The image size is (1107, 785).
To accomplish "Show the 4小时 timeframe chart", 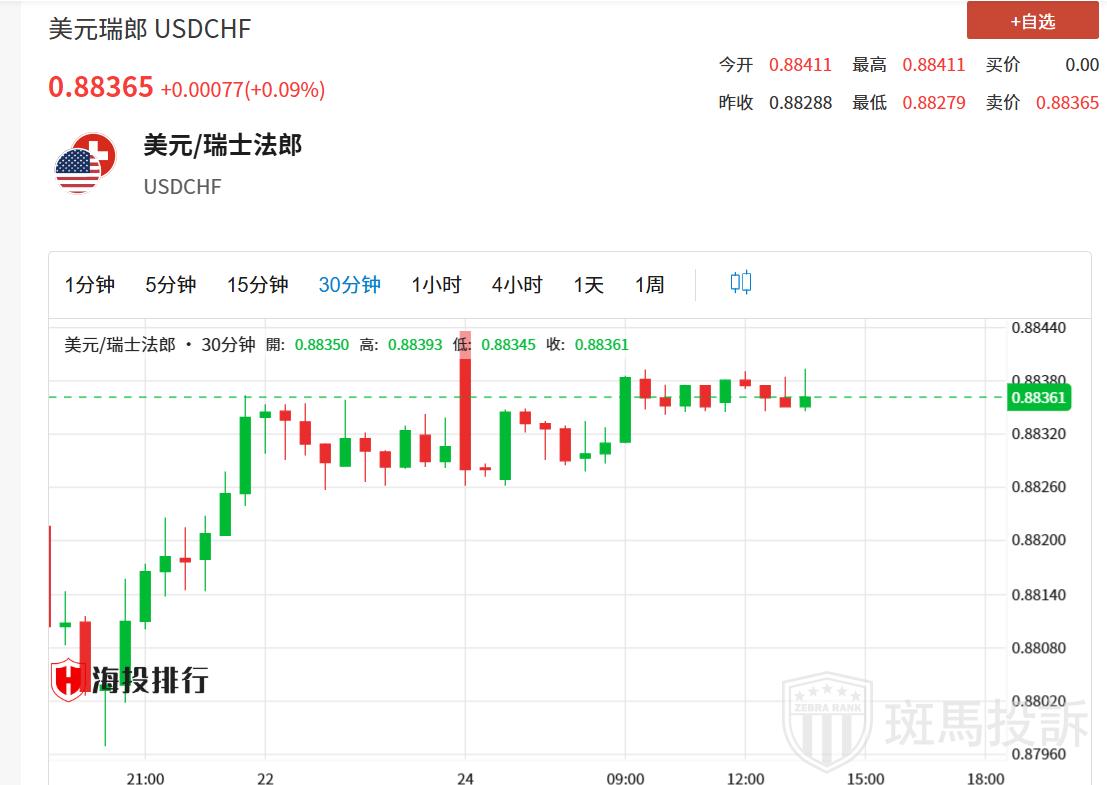I will 516,285.
